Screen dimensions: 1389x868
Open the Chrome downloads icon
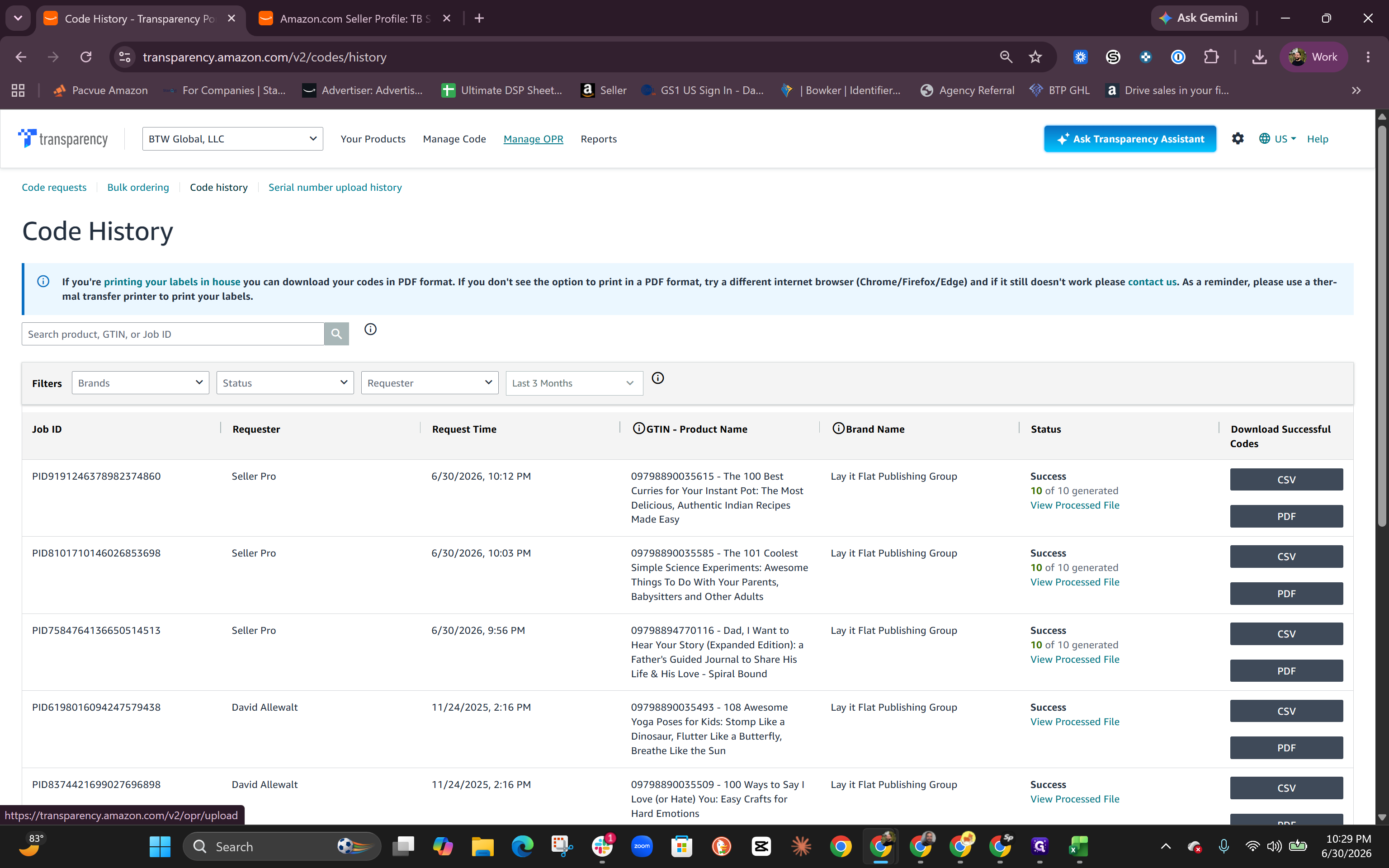pyautogui.click(x=1259, y=57)
